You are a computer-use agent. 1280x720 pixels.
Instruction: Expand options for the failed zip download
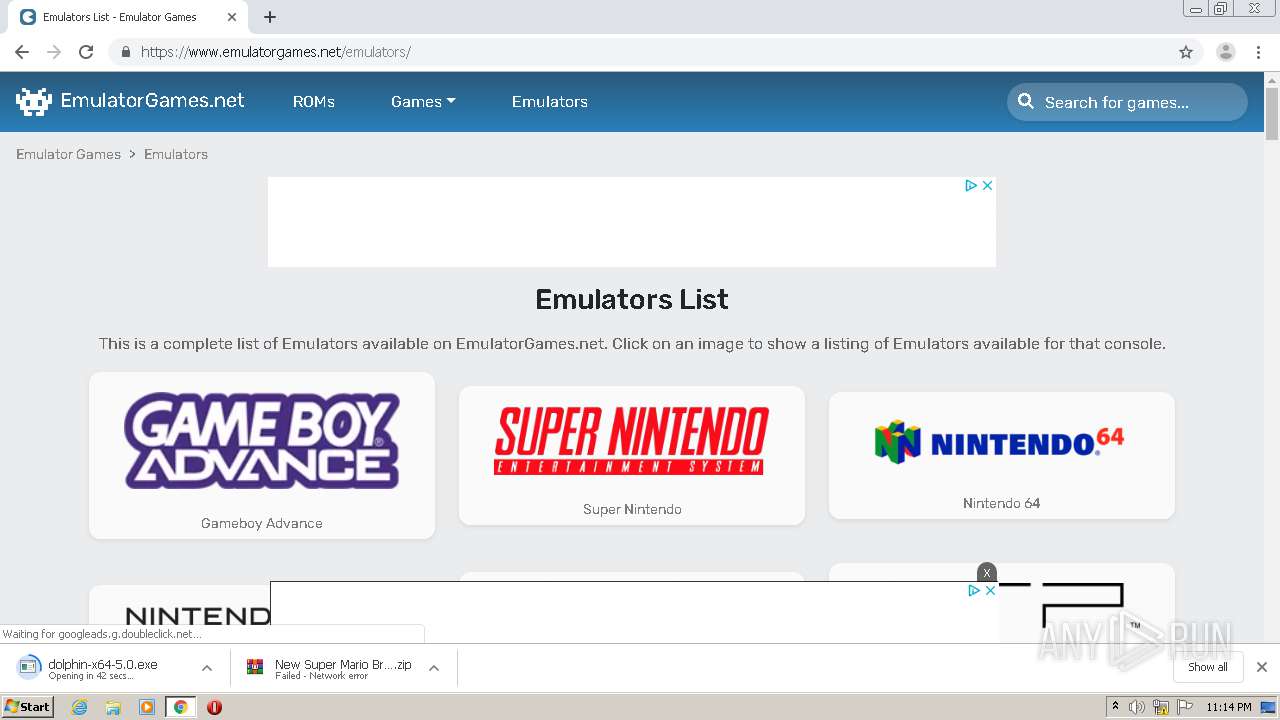(434, 668)
